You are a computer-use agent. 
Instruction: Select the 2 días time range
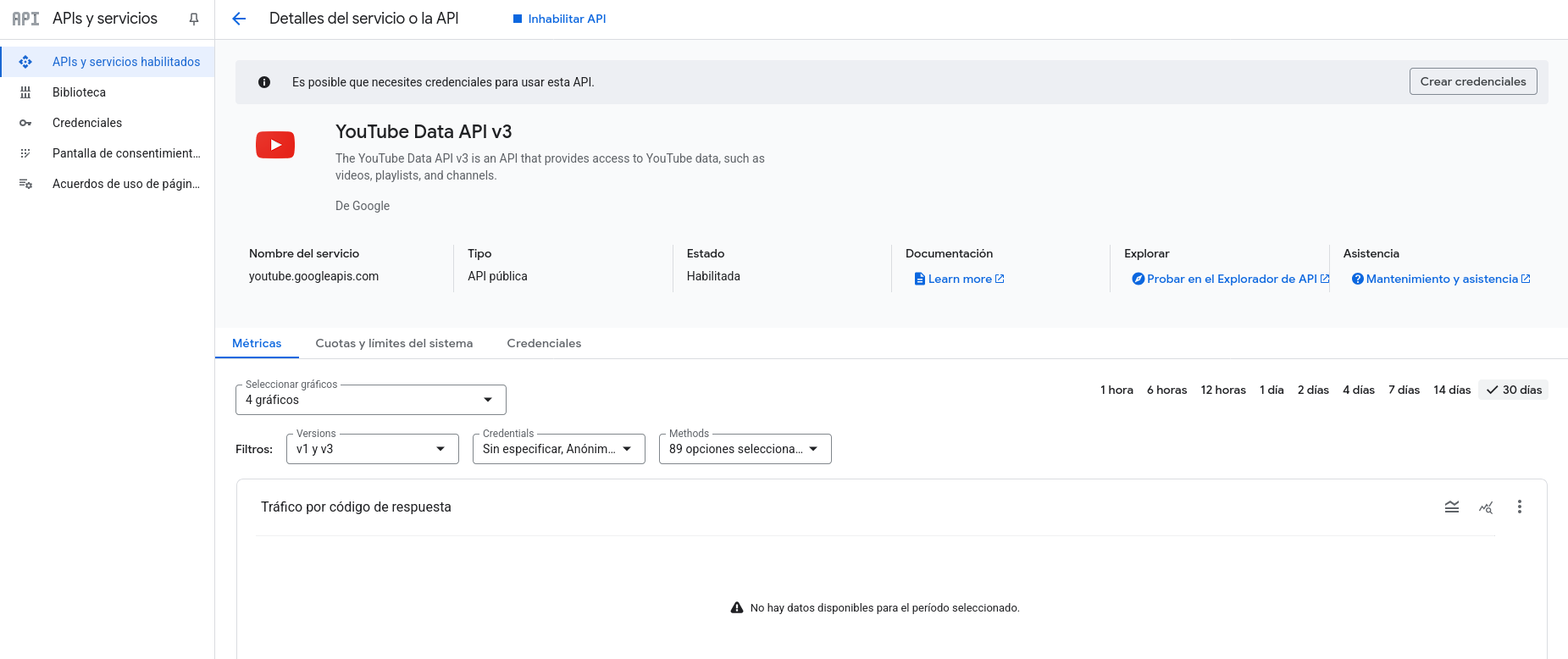(x=1313, y=390)
